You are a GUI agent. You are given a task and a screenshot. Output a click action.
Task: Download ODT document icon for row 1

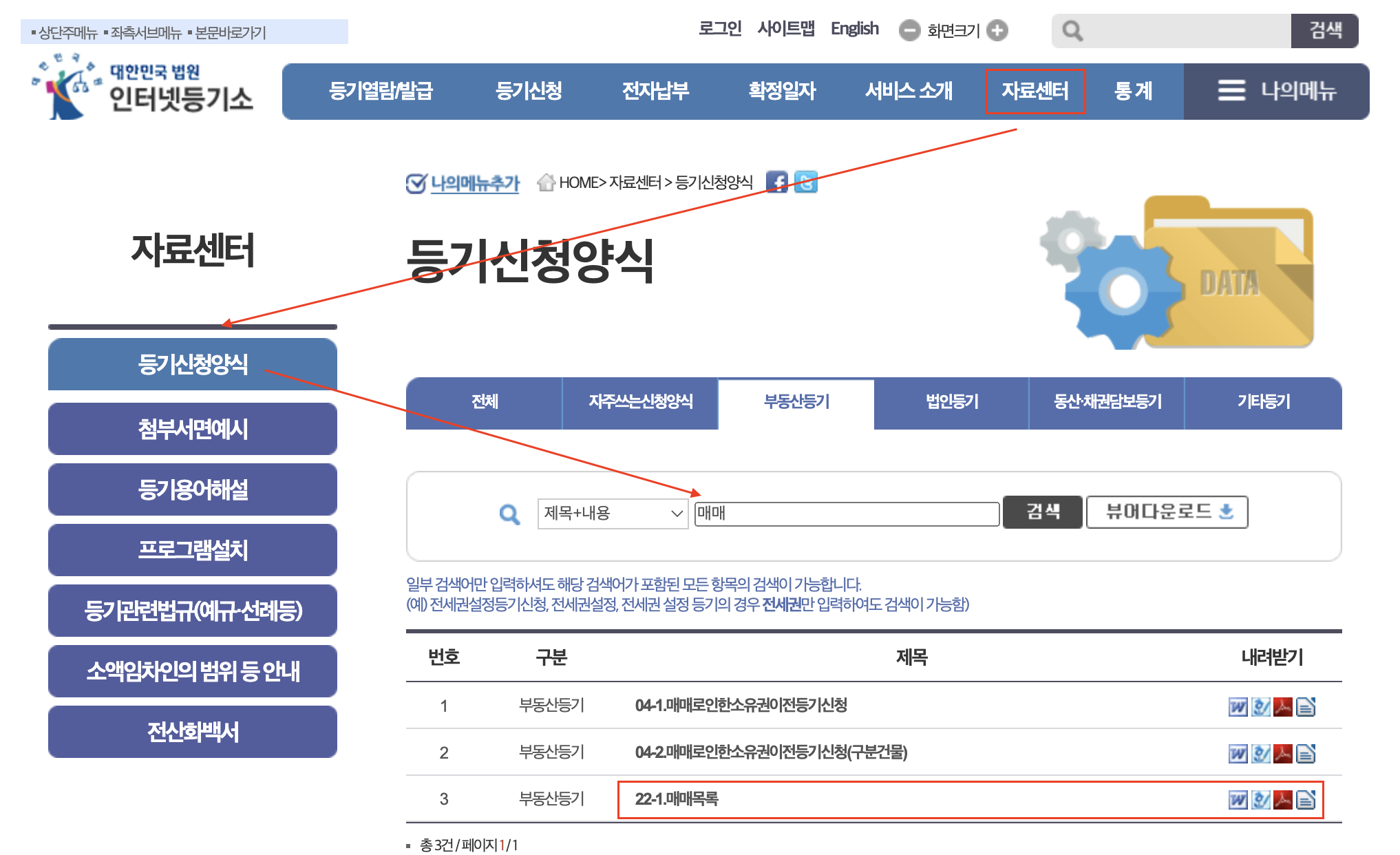1306,707
